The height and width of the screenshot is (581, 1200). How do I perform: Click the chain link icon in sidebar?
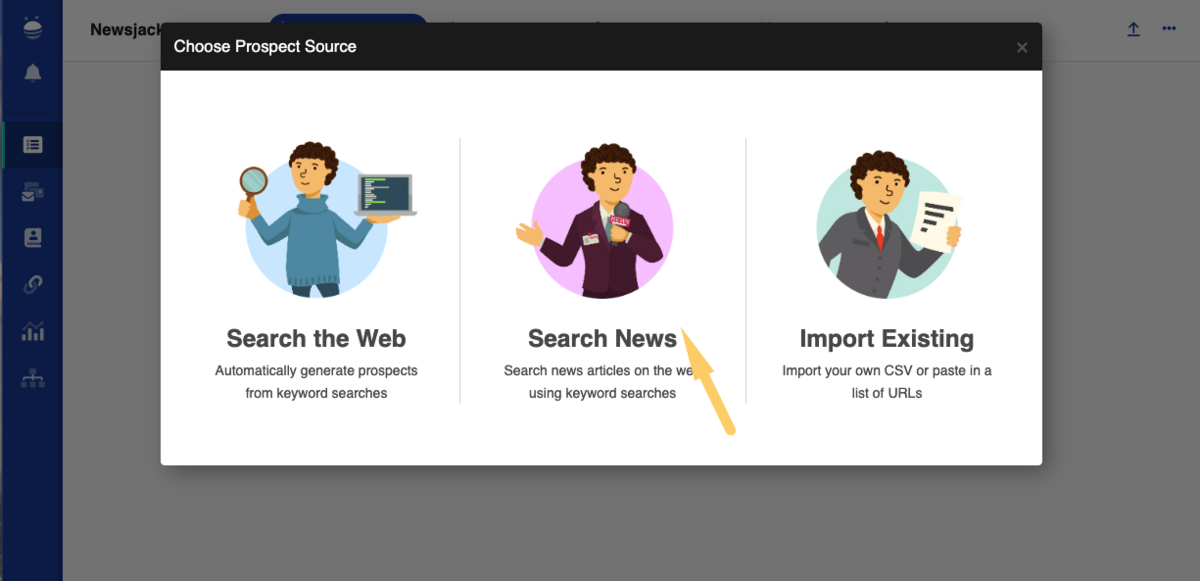tap(33, 285)
